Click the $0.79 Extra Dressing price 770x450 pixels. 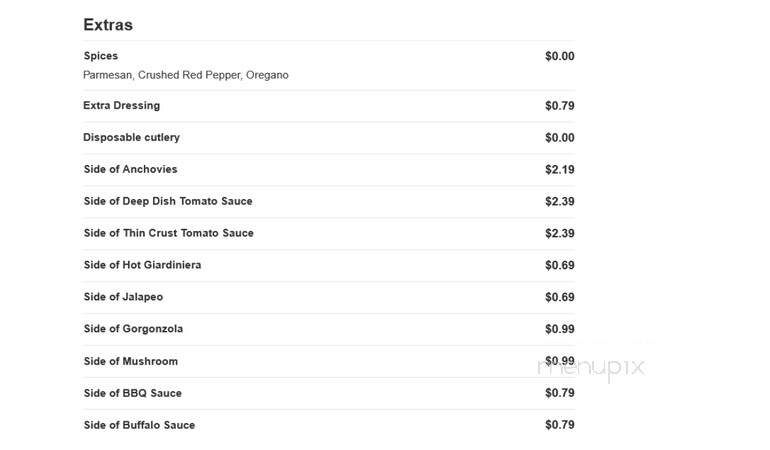pos(559,106)
